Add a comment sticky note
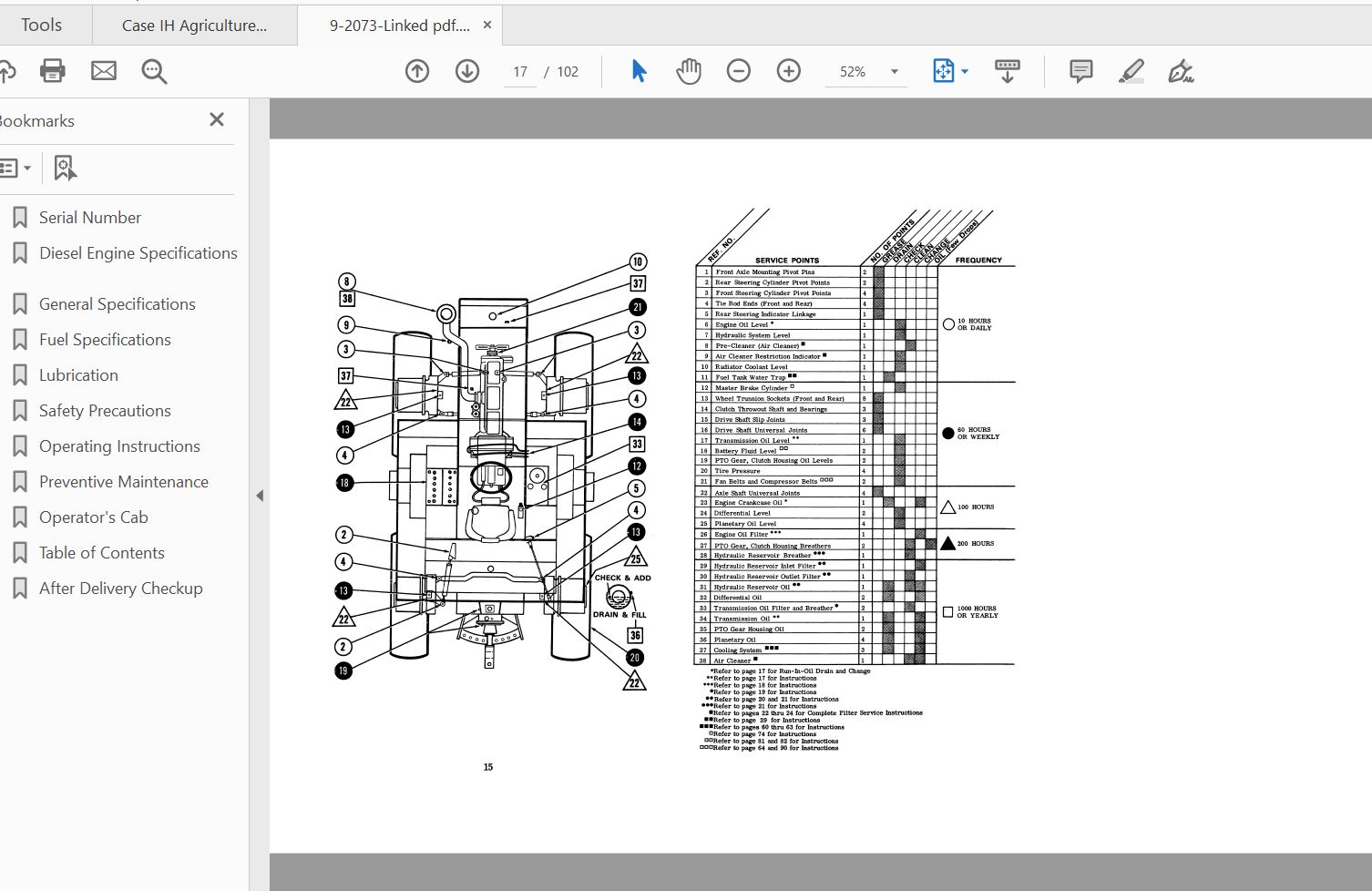Screen dimensions: 1372x891 (x=1080, y=71)
